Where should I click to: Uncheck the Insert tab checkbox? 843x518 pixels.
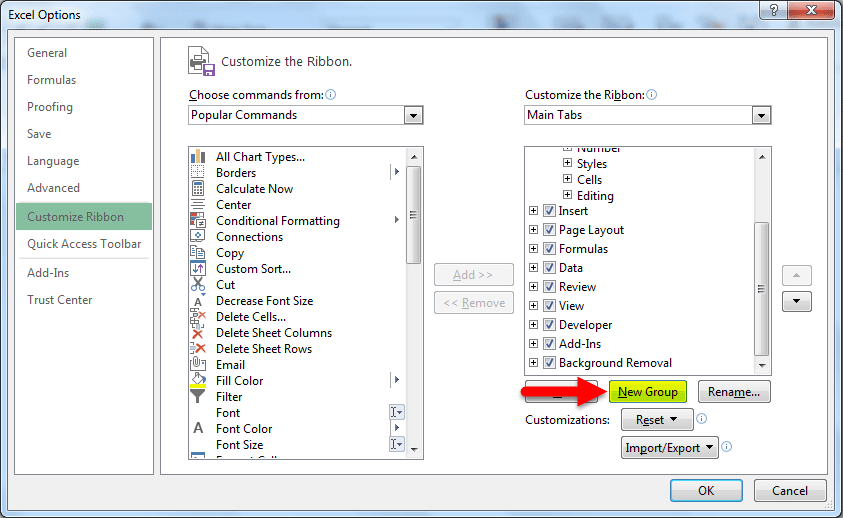tap(549, 211)
